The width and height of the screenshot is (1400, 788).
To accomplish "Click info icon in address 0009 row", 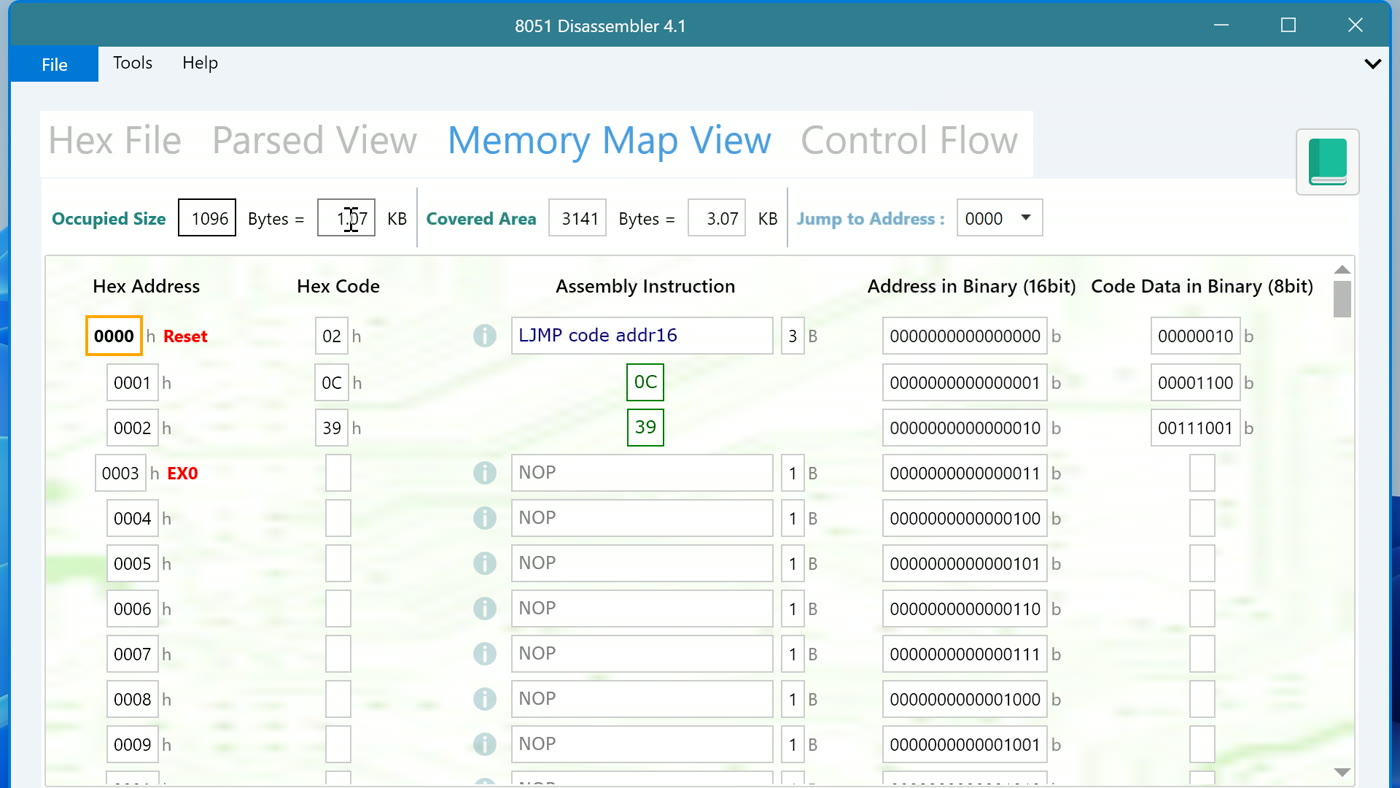I will tap(485, 744).
